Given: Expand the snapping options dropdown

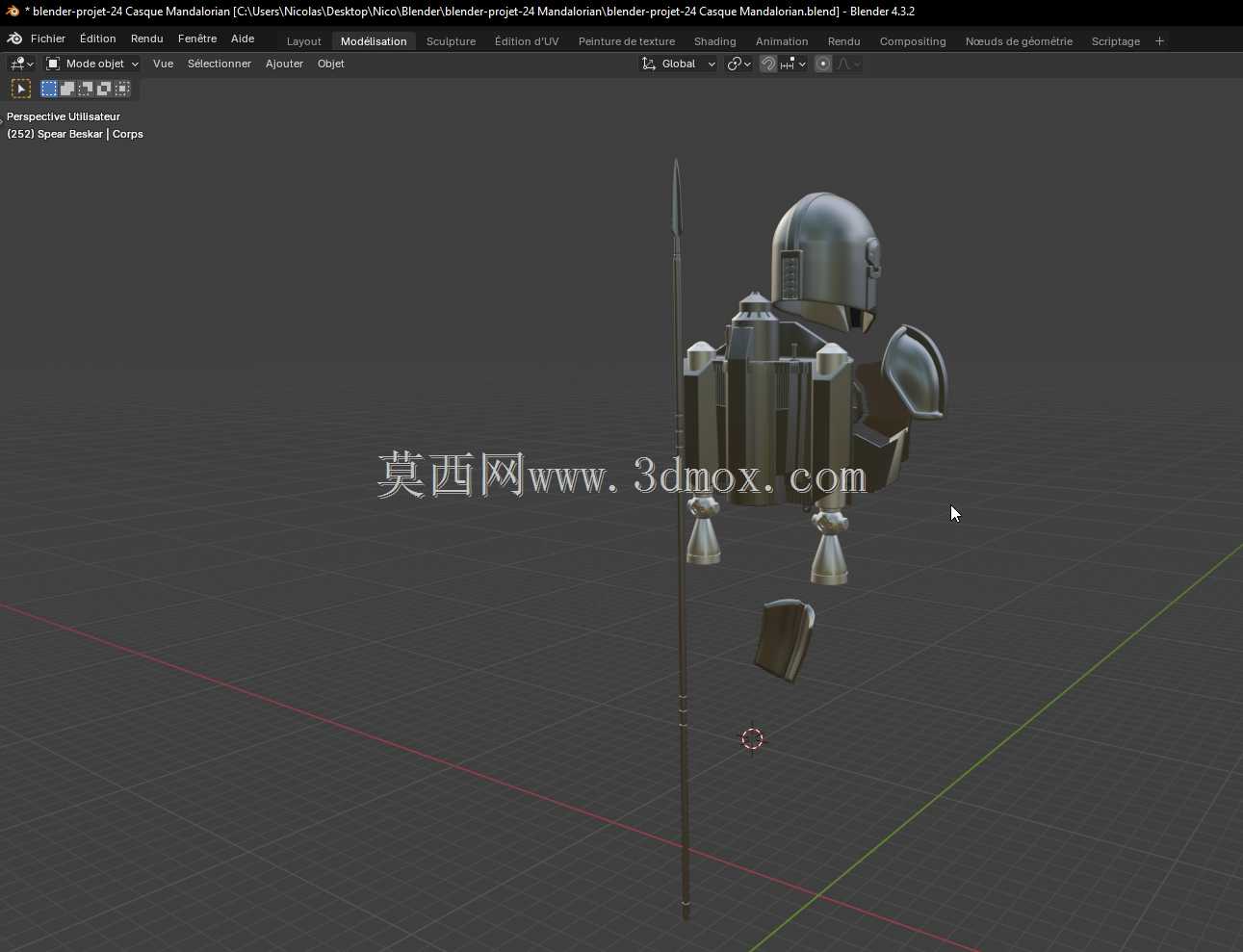Looking at the screenshot, I should (794, 64).
